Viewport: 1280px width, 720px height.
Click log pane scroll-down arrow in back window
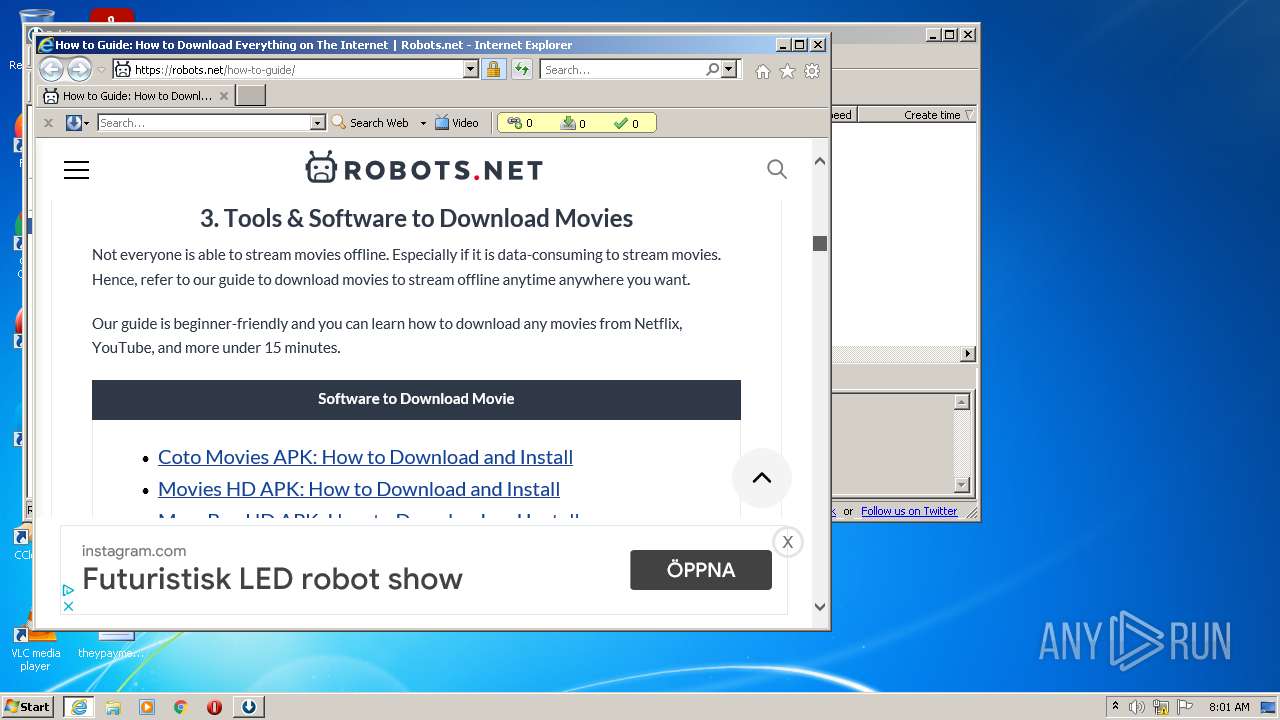(962, 485)
